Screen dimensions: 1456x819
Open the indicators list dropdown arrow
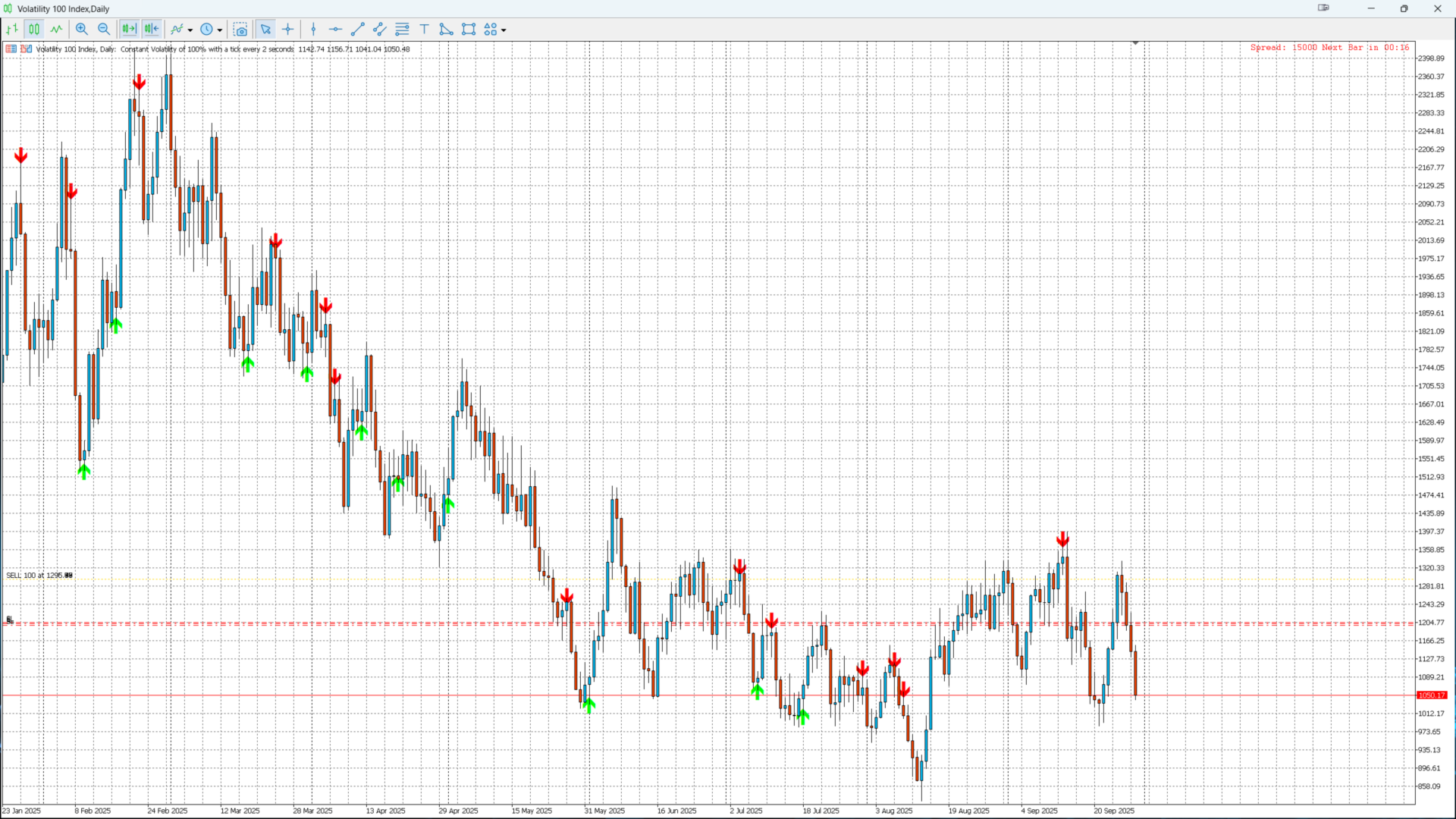click(190, 30)
